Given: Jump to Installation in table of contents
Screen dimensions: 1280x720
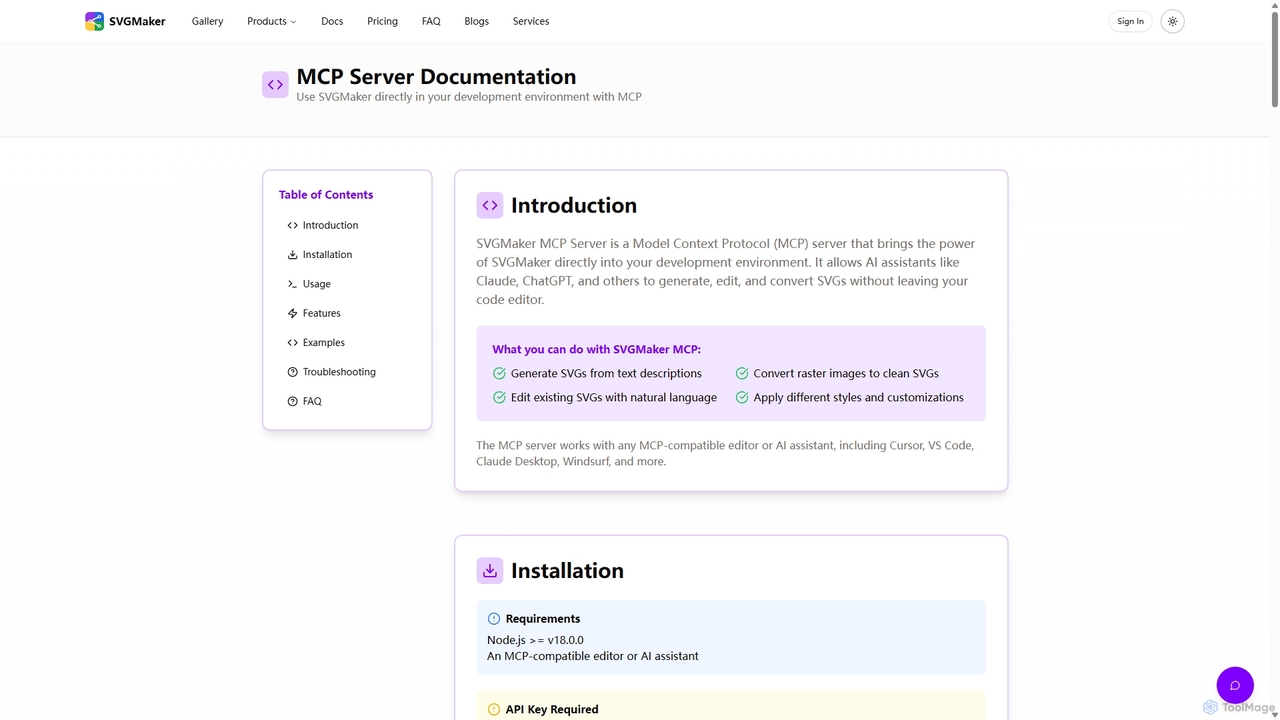Looking at the screenshot, I should point(328,255).
